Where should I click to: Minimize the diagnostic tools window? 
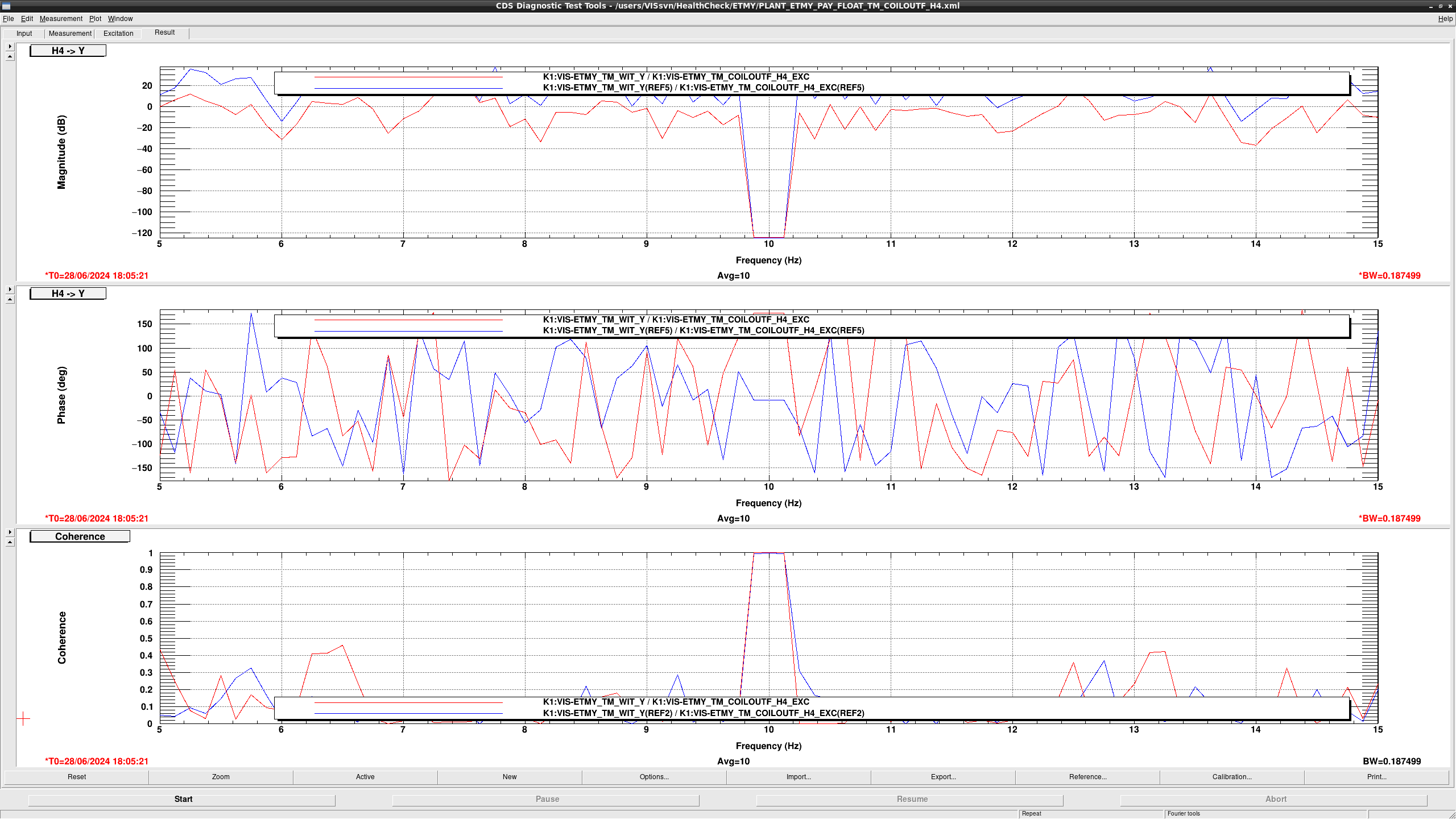click(1431, 6)
